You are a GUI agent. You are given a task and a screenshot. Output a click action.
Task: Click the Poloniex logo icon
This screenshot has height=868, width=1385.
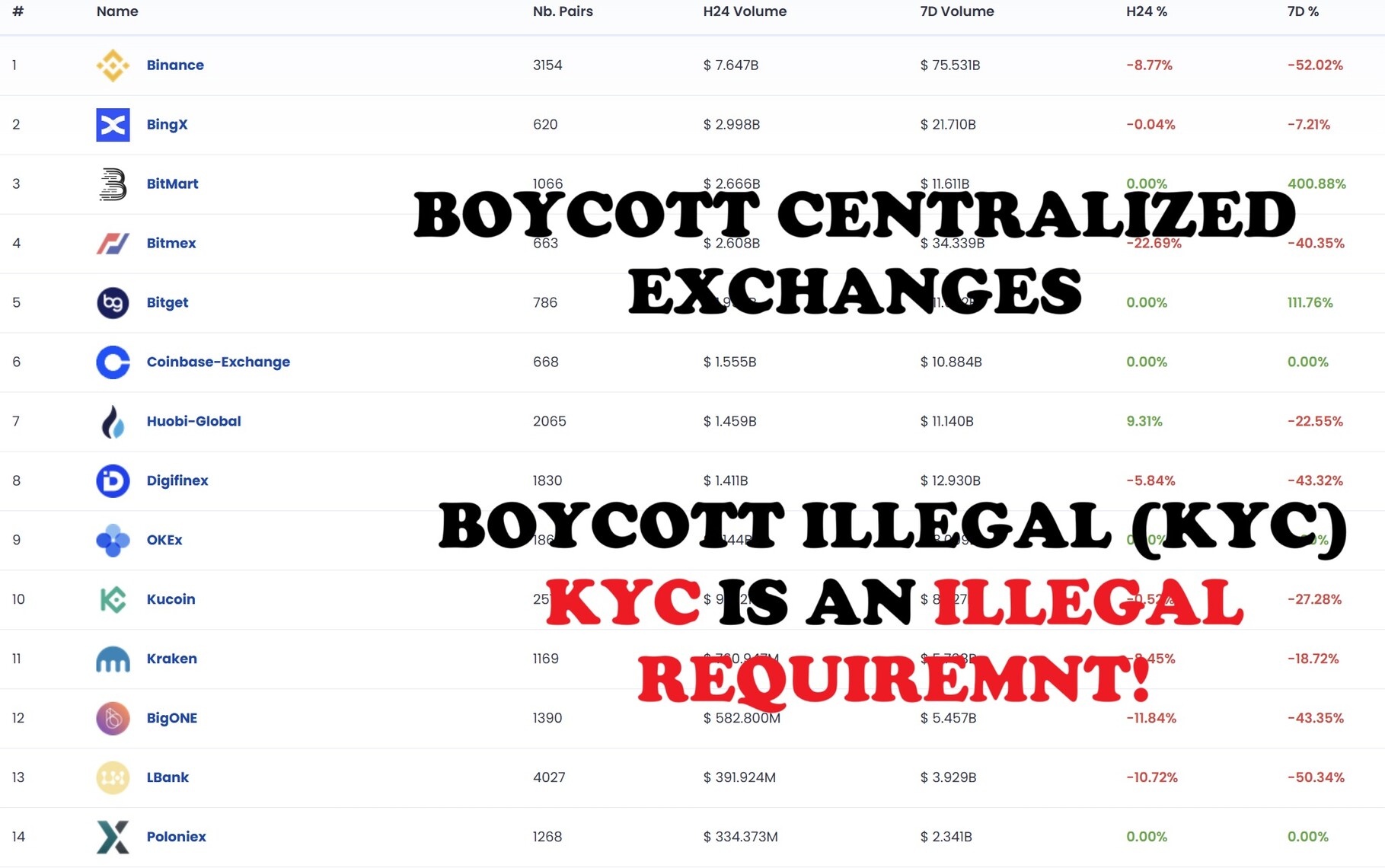[113, 838]
